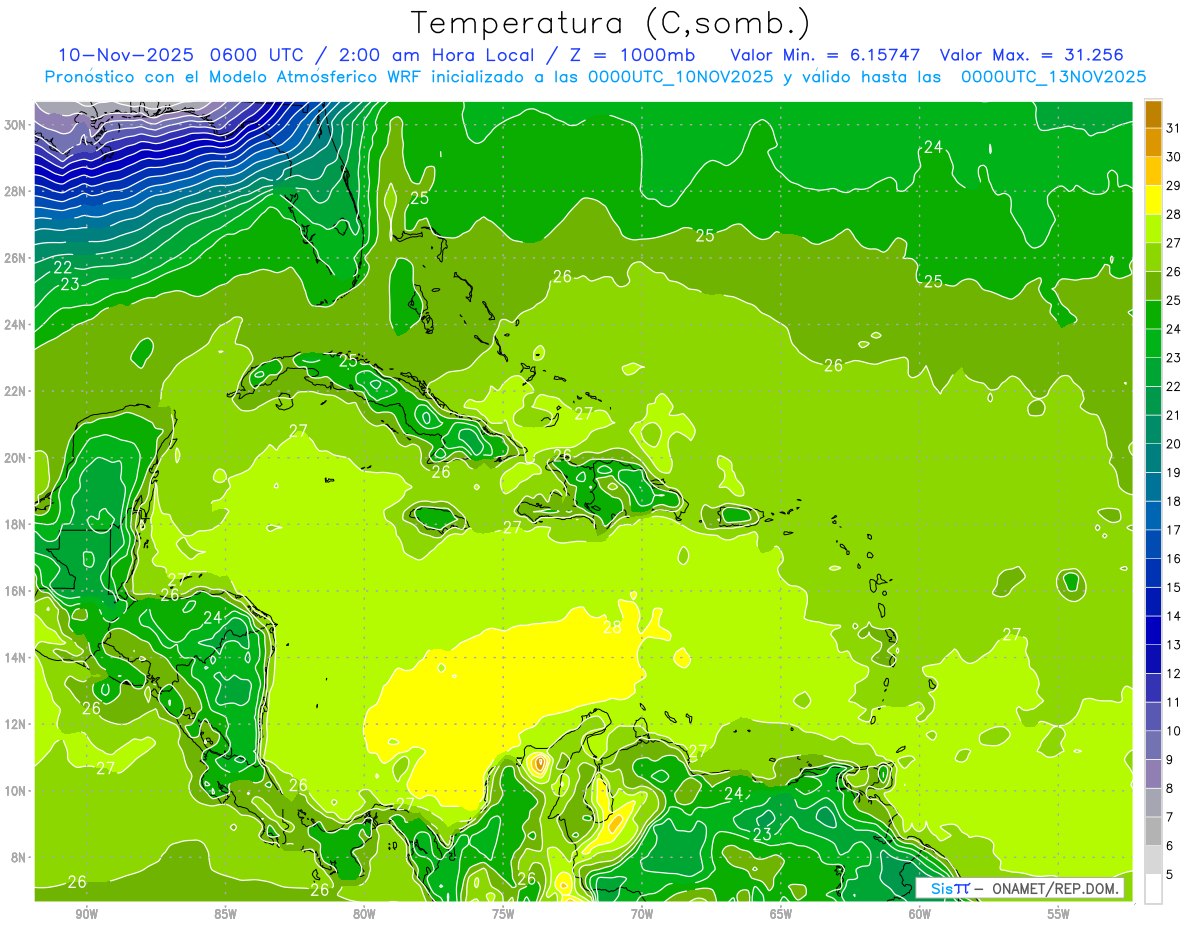
Task: Click the "20N" latitude axis label
Action: pos(17,457)
